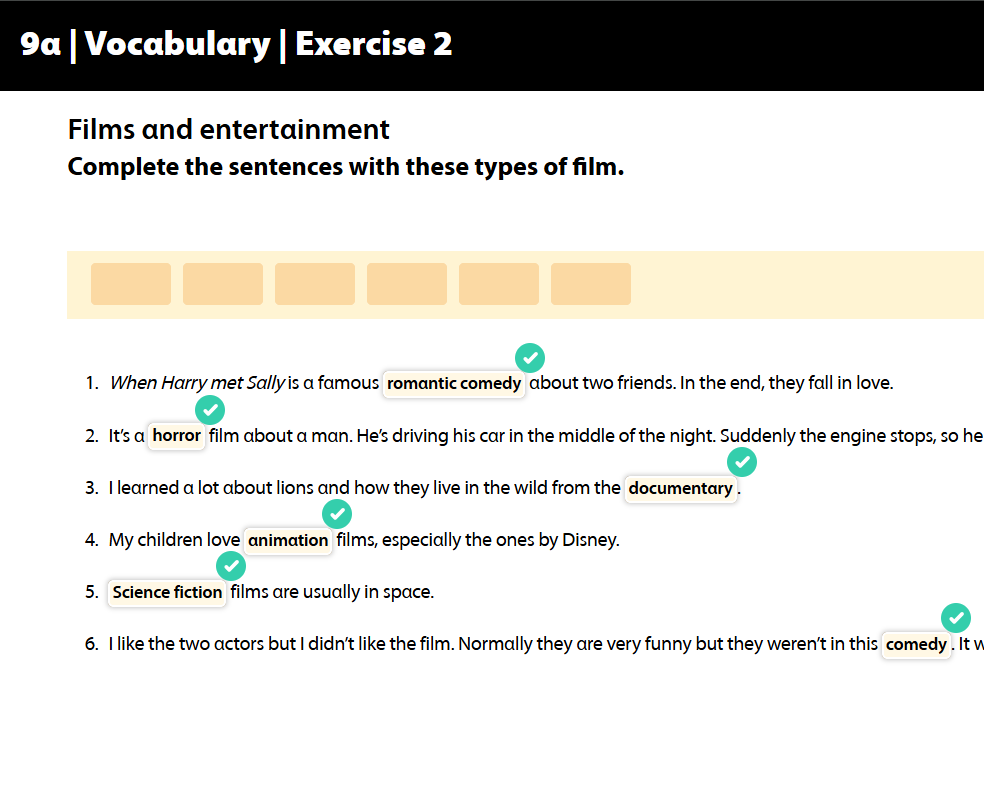This screenshot has height=786, width=984.
Task: Click the third empty word bank slot
Action: tap(315, 284)
